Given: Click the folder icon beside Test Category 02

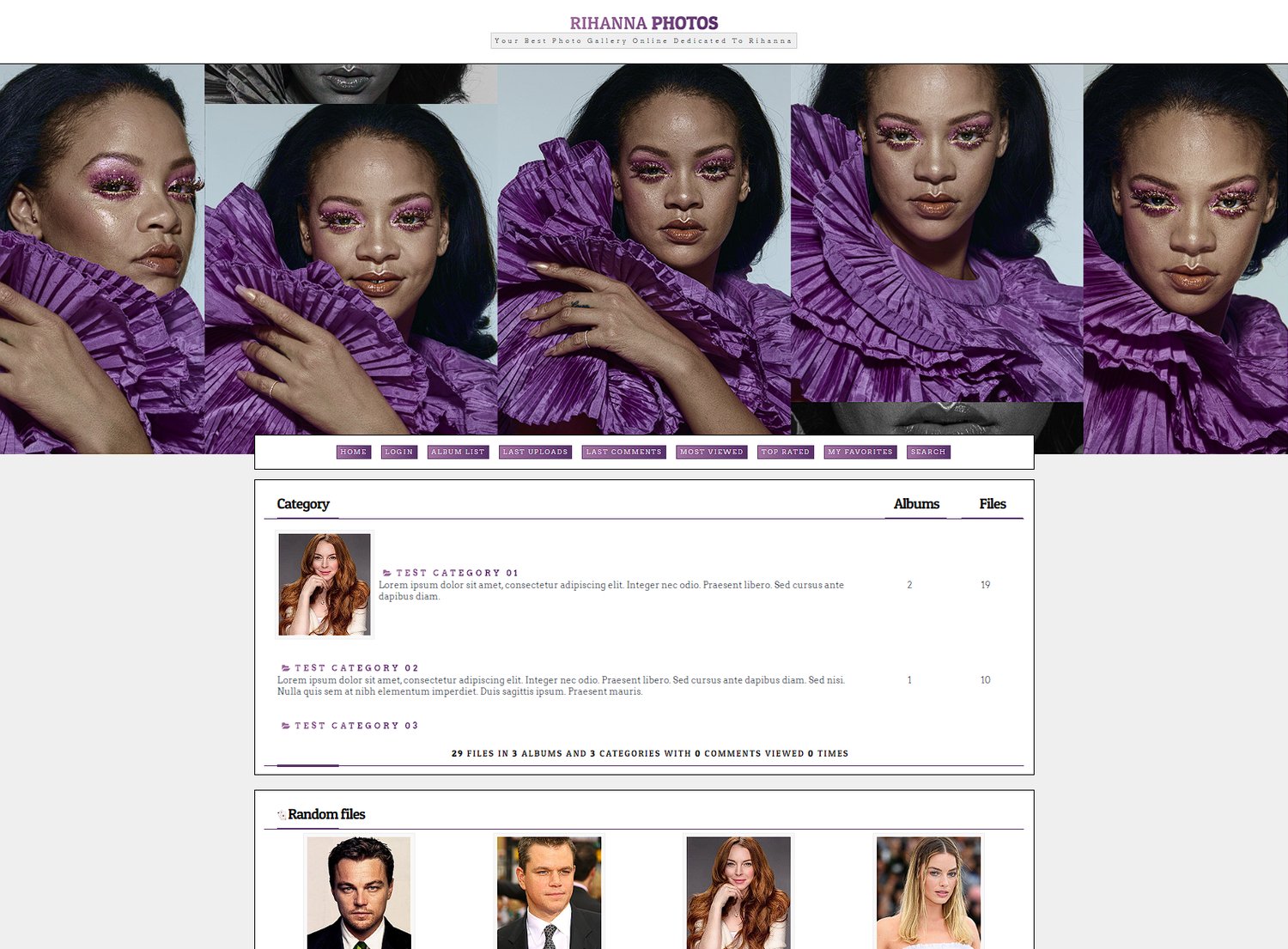Looking at the screenshot, I should (286, 668).
